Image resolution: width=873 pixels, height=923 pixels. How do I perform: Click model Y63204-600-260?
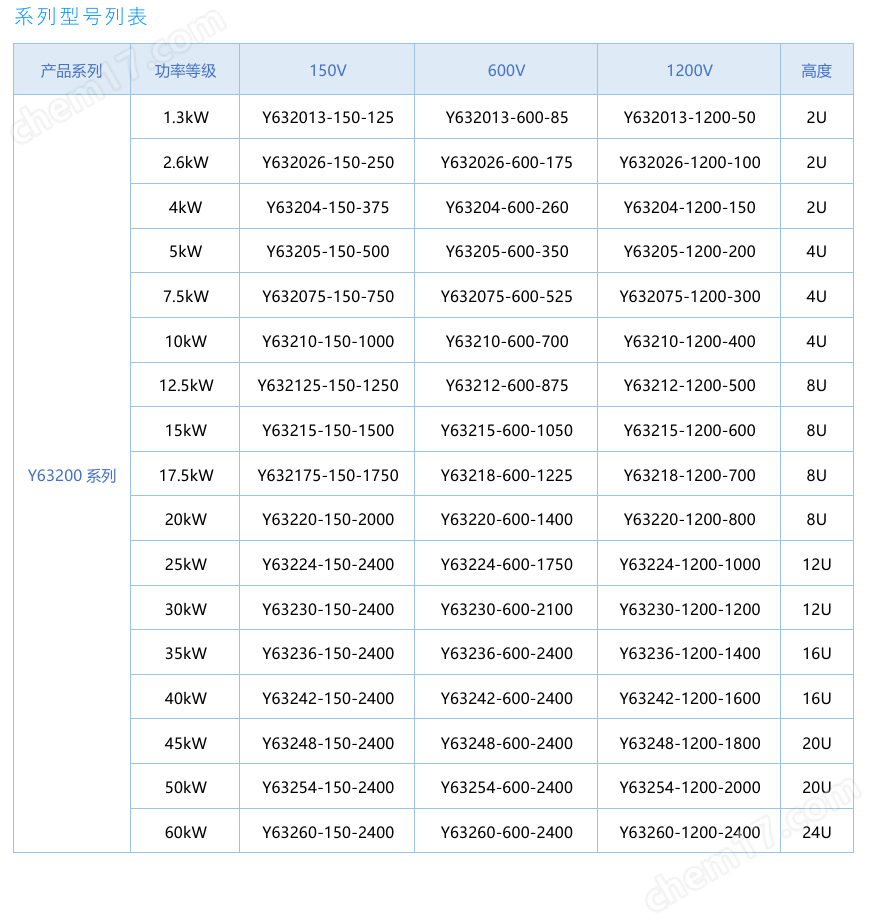[x=507, y=207]
